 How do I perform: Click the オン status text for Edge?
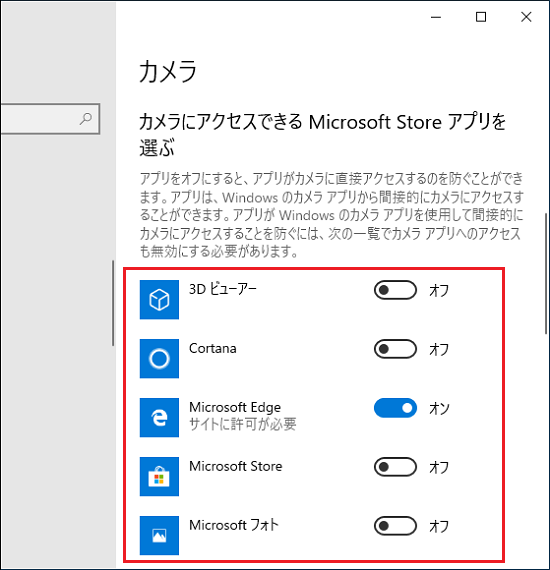point(439,409)
